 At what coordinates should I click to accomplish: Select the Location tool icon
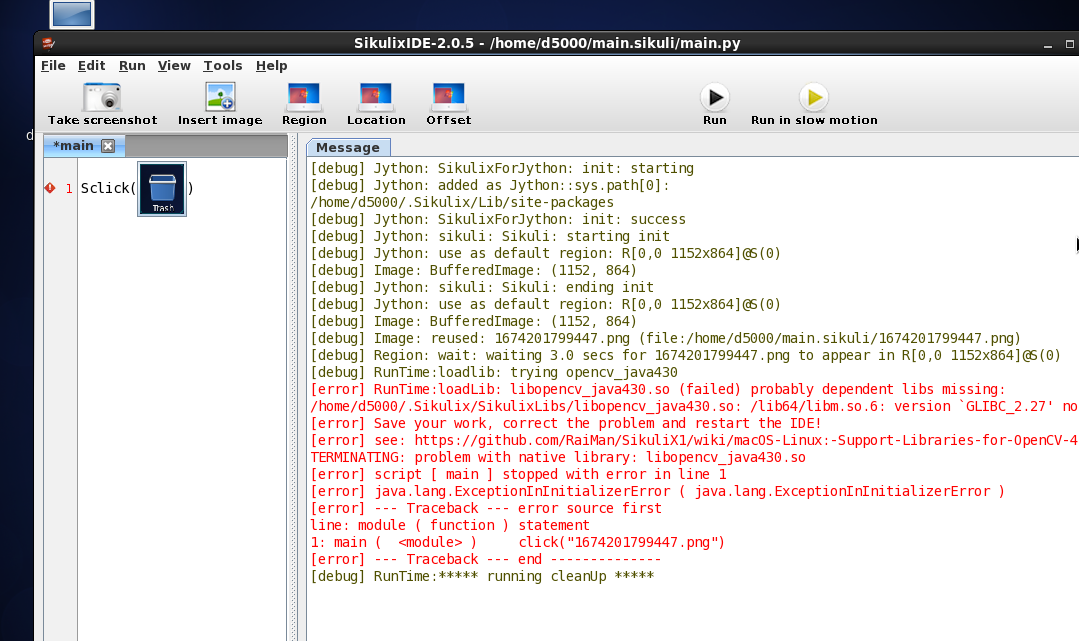pos(376,97)
